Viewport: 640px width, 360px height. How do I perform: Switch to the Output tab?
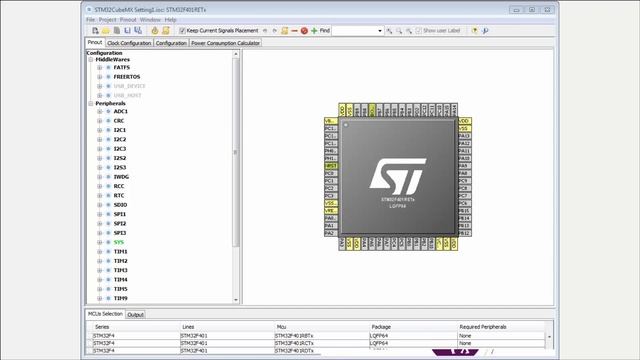click(x=135, y=315)
